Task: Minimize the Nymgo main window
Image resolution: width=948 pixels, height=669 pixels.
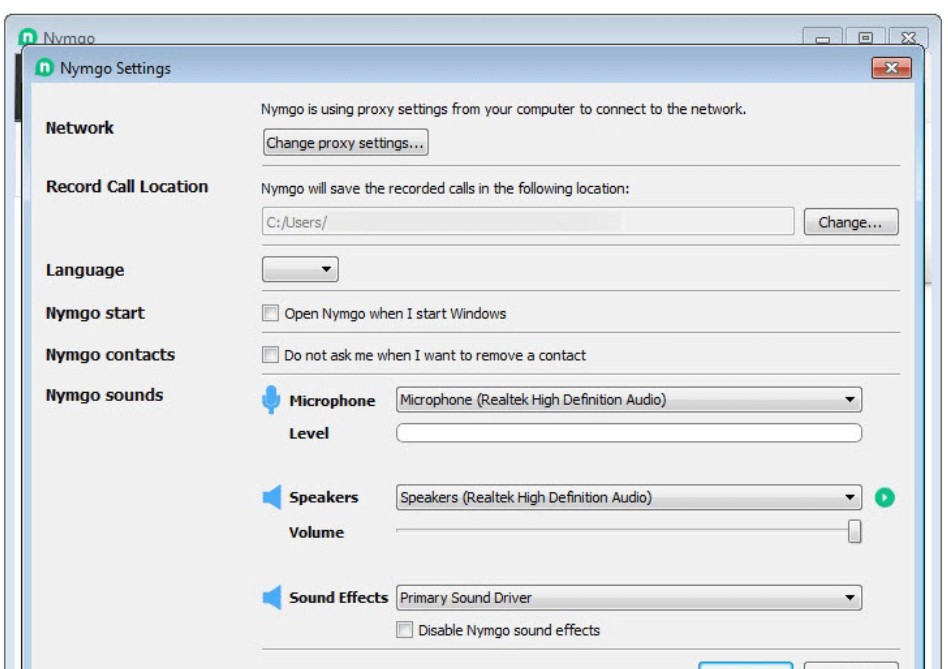Action: tap(822, 37)
